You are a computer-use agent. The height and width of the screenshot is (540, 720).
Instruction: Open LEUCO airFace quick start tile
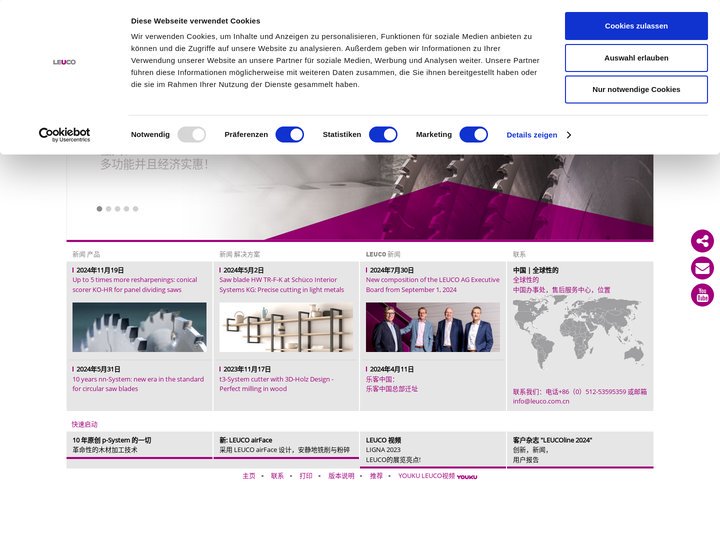[x=286, y=445]
